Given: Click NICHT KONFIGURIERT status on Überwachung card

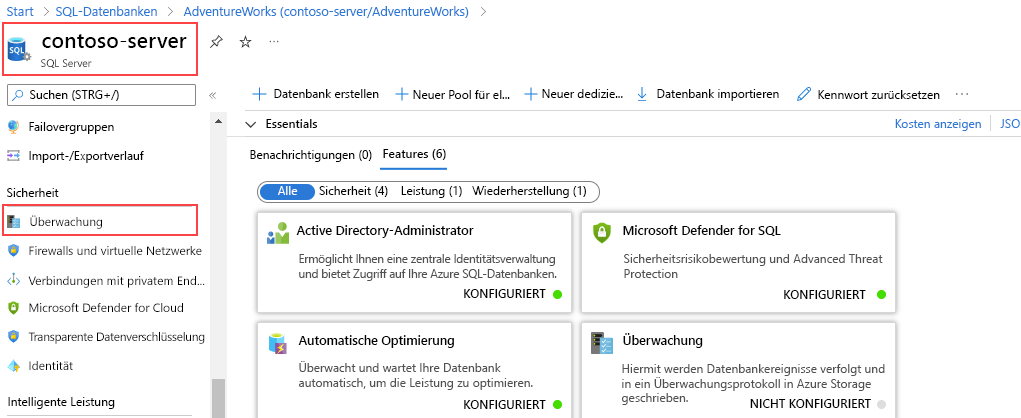Looking at the screenshot, I should pos(810,404).
